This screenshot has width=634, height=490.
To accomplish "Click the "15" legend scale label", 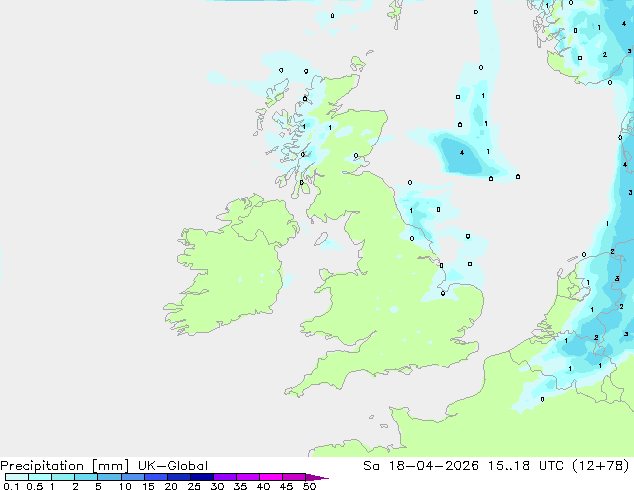I will tap(148, 486).
